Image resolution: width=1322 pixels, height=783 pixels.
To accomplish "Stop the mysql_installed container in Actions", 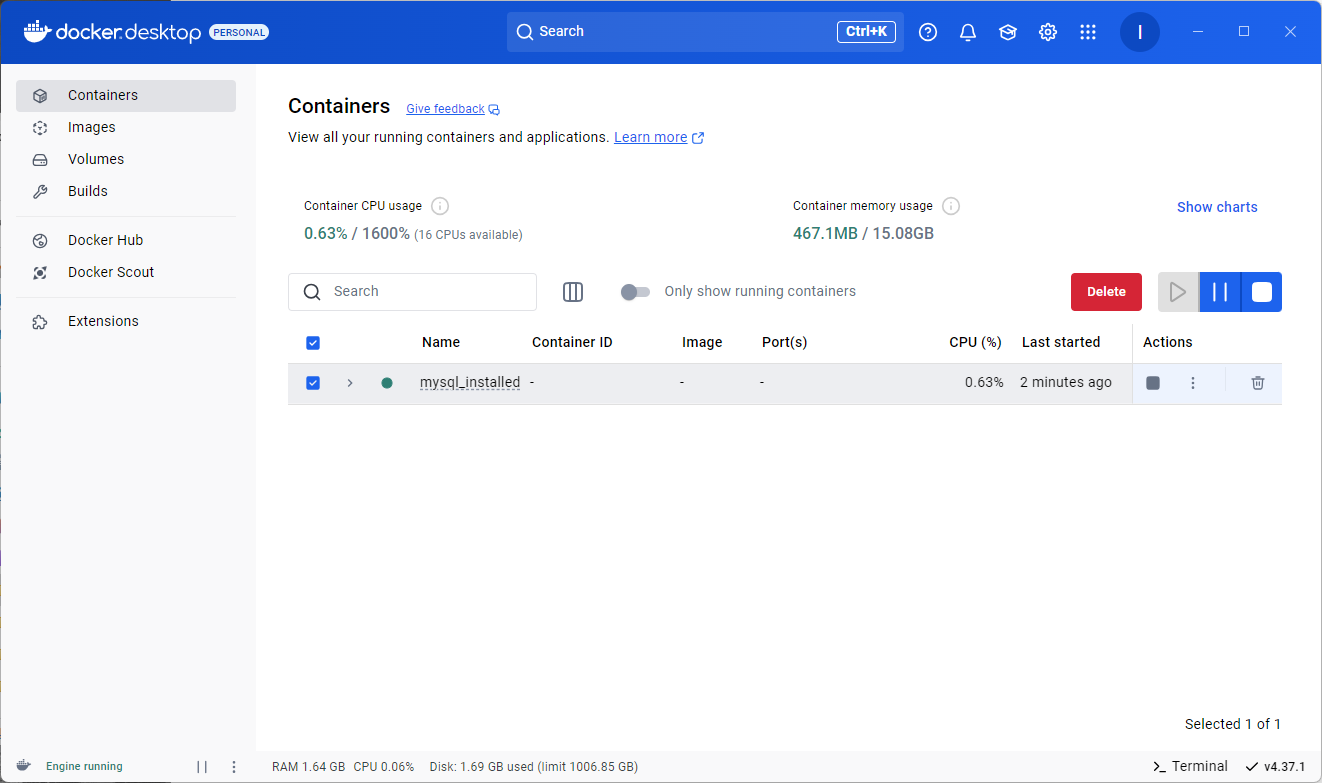I will point(1153,383).
